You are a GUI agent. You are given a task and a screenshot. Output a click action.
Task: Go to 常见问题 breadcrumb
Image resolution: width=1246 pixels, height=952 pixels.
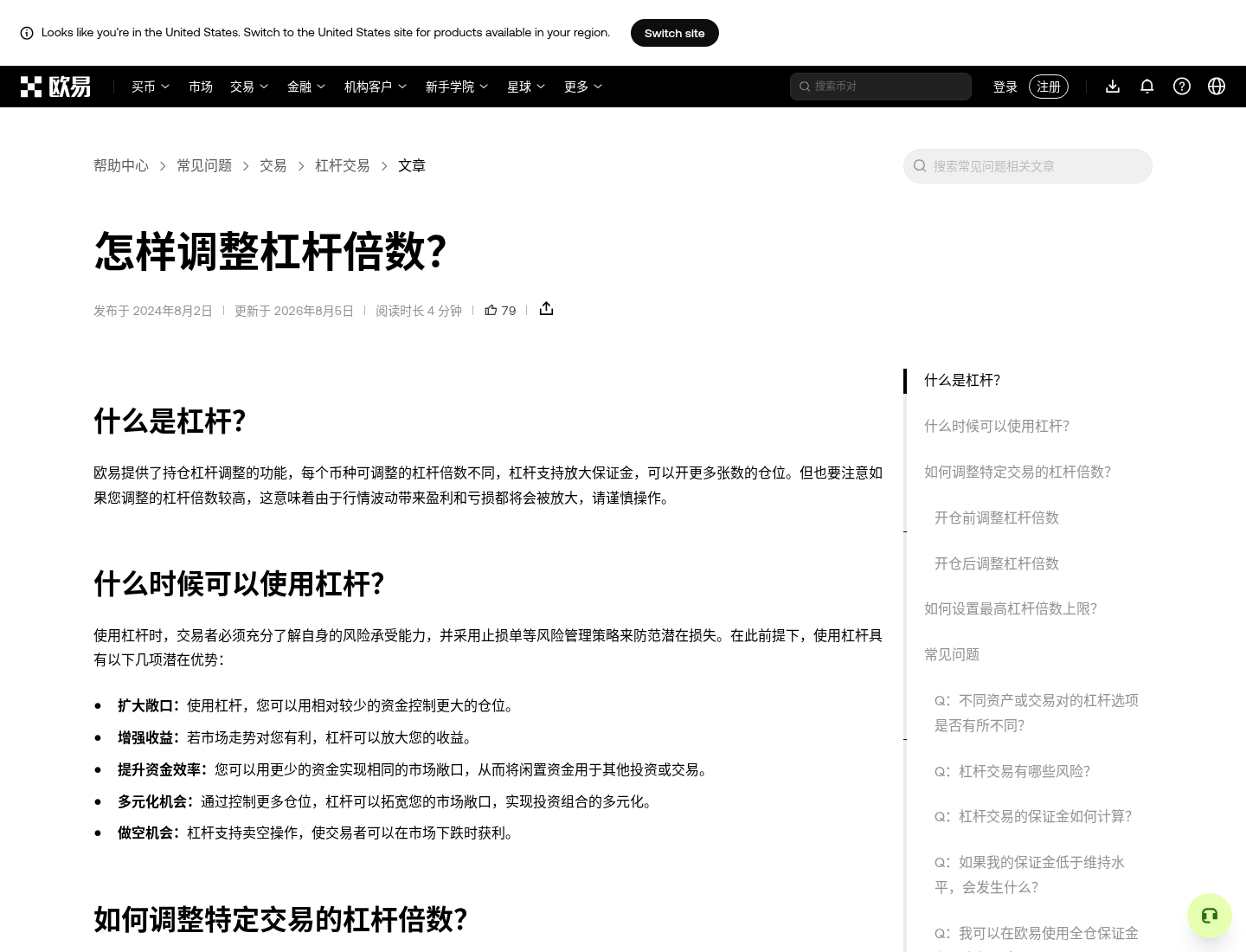(204, 165)
